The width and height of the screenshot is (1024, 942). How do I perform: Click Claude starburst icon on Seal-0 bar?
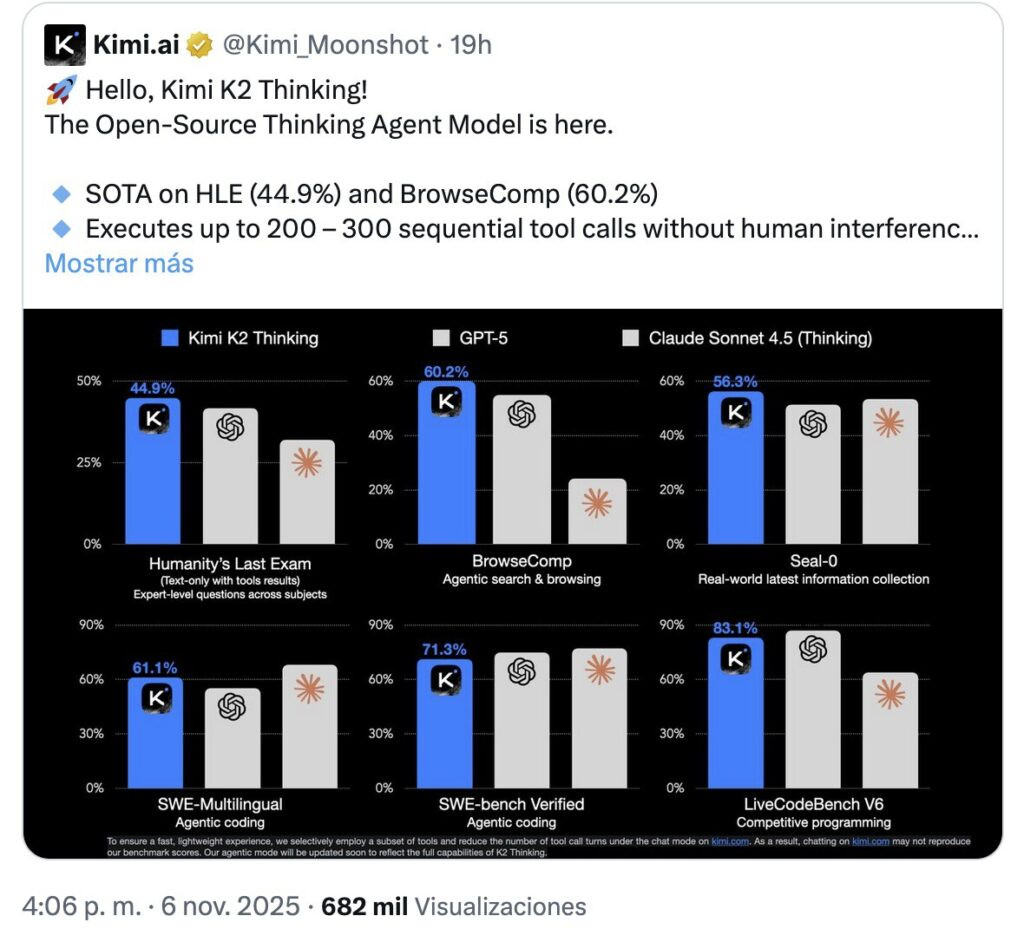tap(888, 423)
